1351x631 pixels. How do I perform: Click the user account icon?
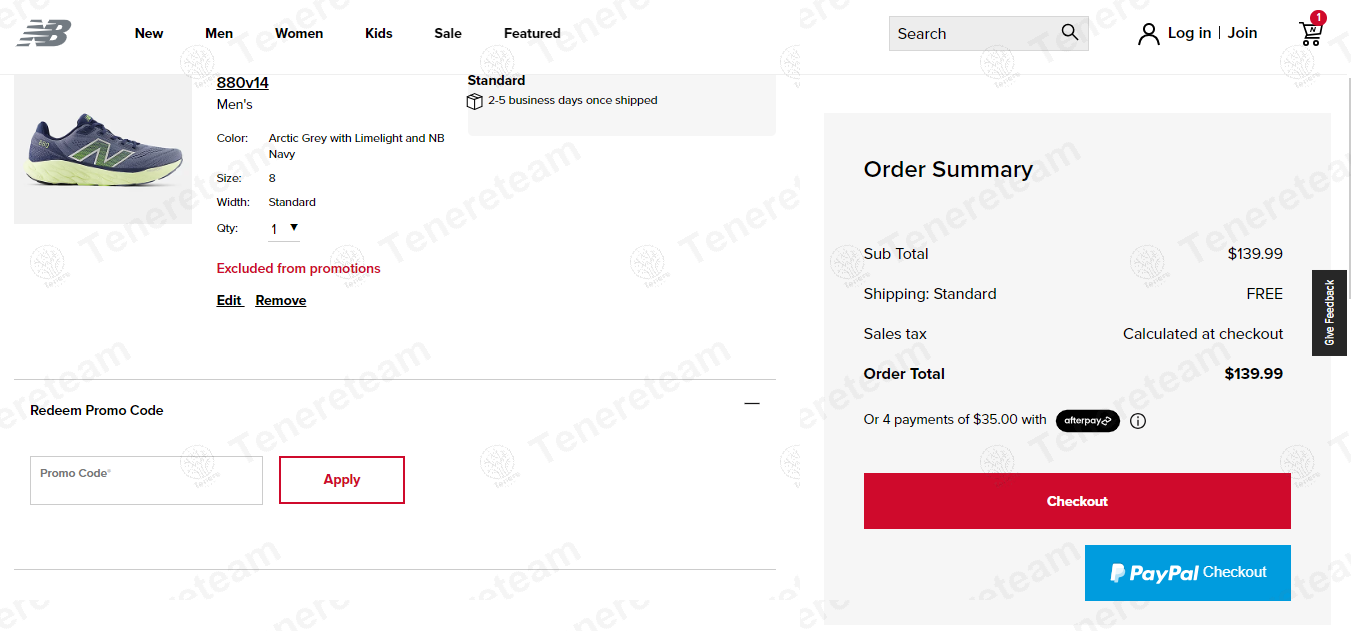click(x=1149, y=34)
